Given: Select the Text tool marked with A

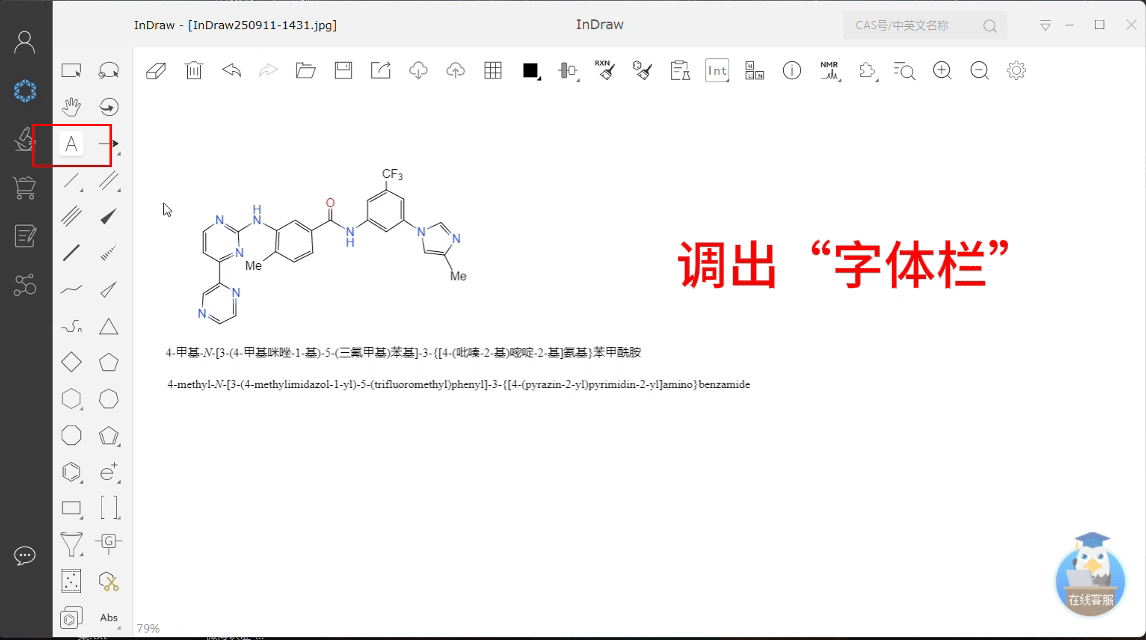Looking at the screenshot, I should [x=71, y=144].
